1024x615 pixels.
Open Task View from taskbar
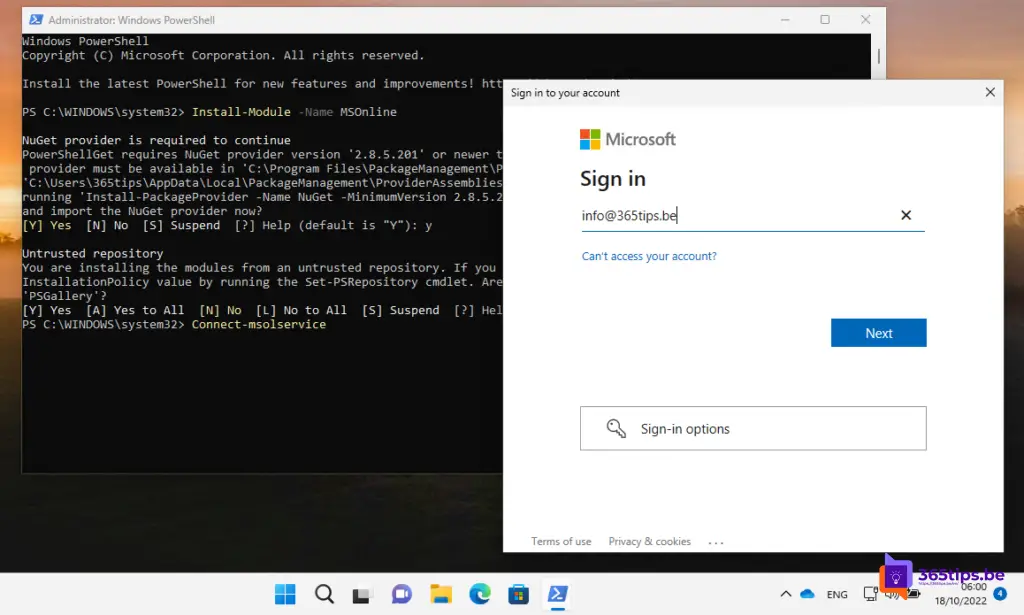[362, 594]
